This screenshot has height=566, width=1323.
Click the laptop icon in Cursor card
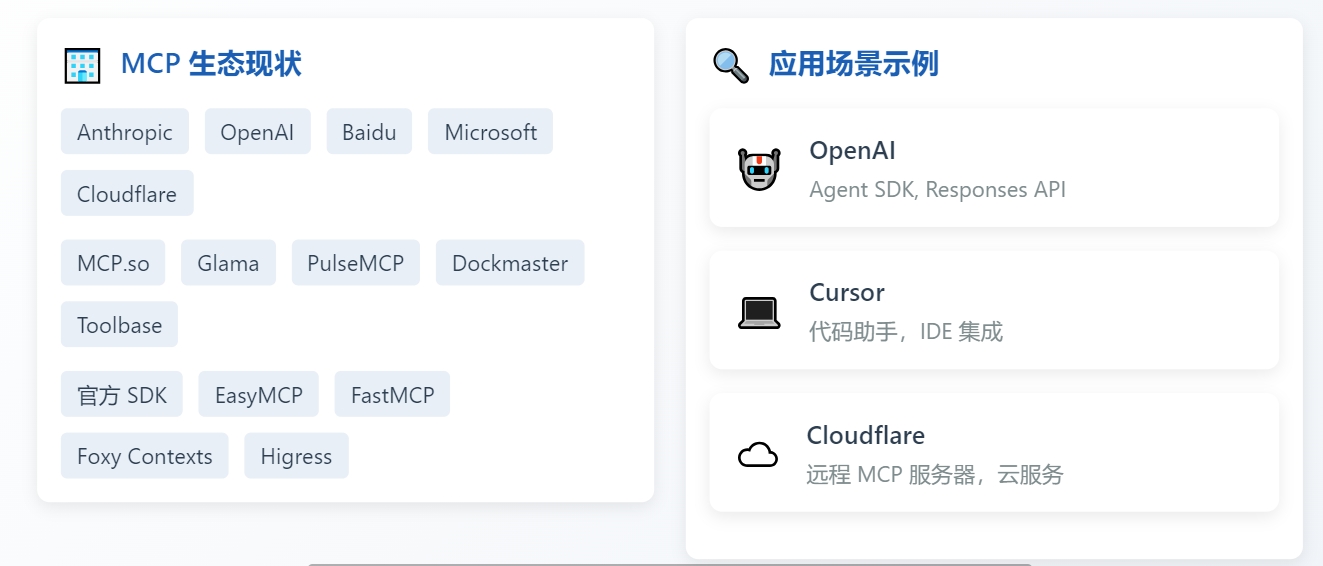pyautogui.click(x=759, y=312)
